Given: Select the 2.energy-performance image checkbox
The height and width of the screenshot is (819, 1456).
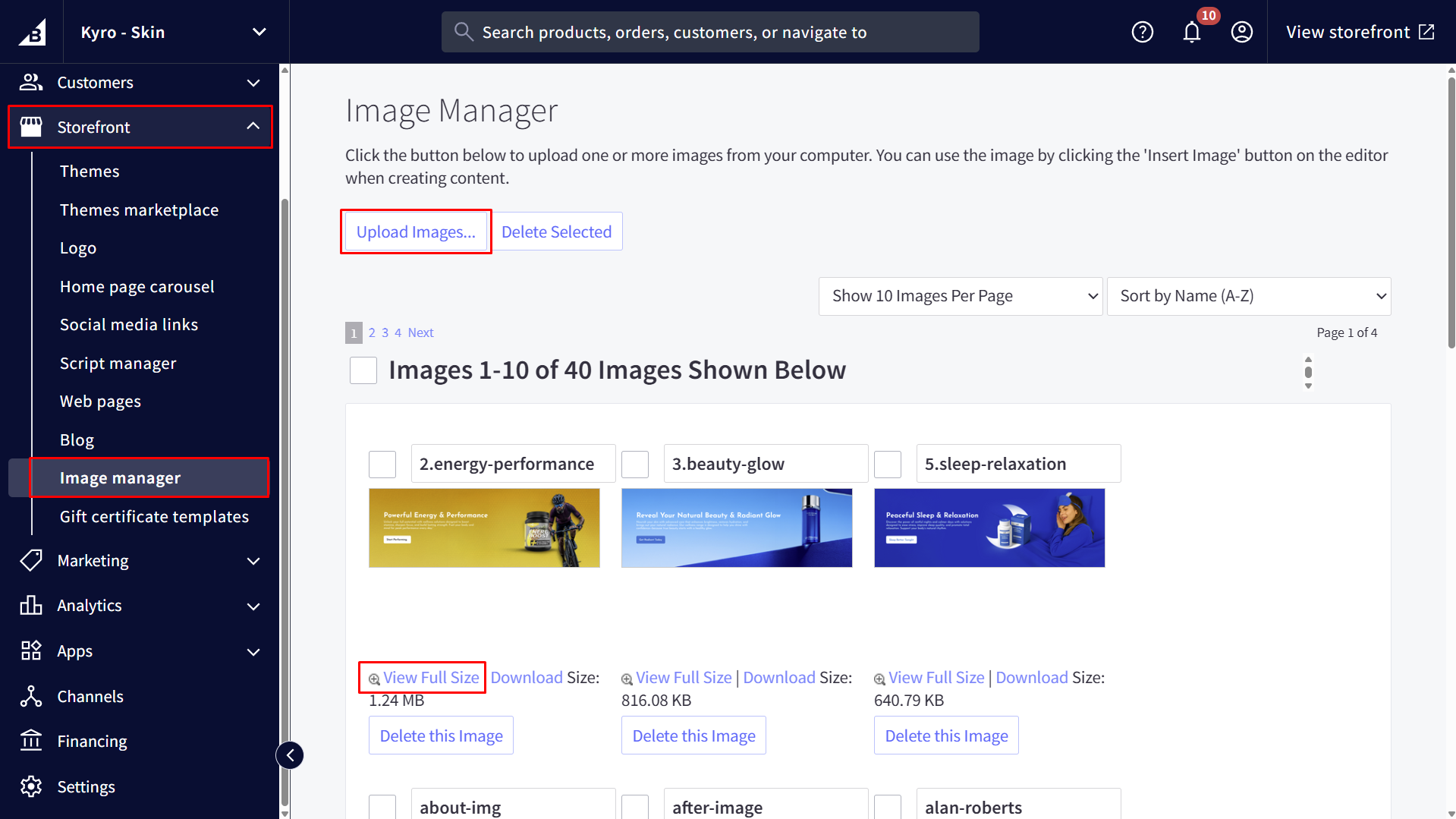Looking at the screenshot, I should 382,464.
